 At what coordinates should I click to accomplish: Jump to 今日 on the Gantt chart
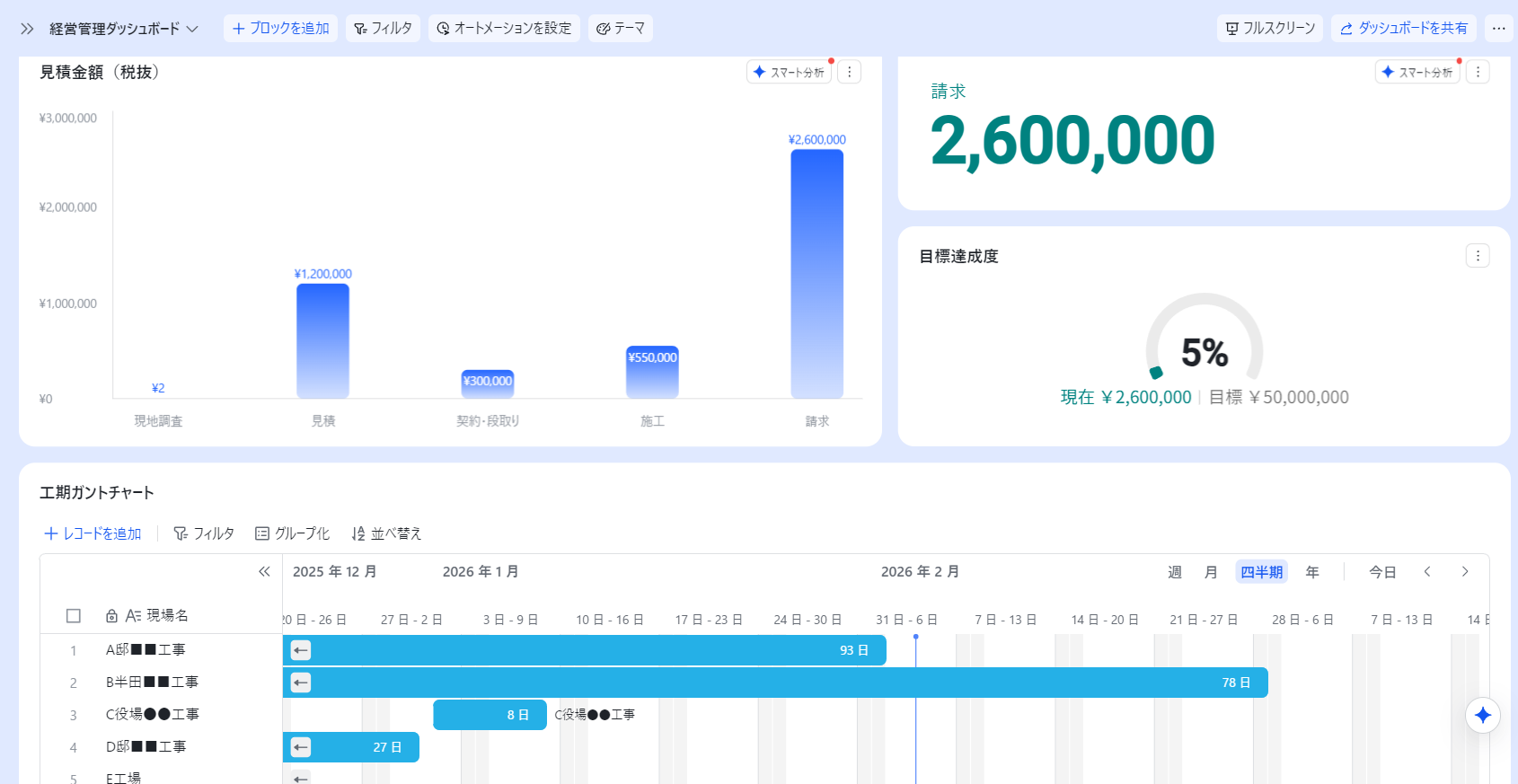point(1382,572)
